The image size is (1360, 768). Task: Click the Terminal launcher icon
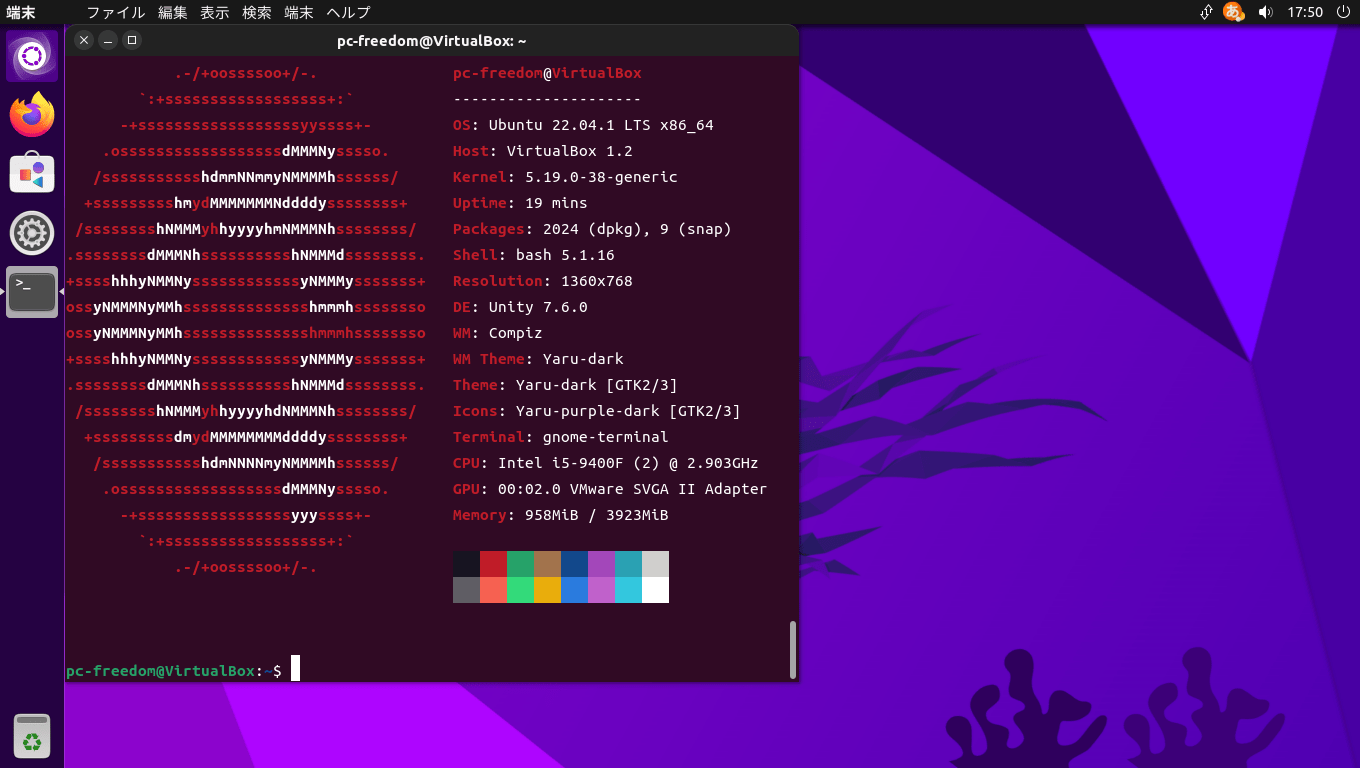coord(32,291)
